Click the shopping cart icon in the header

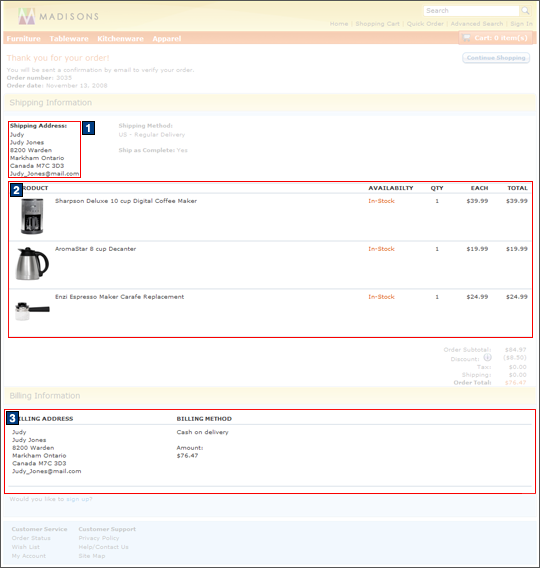[x=466, y=38]
